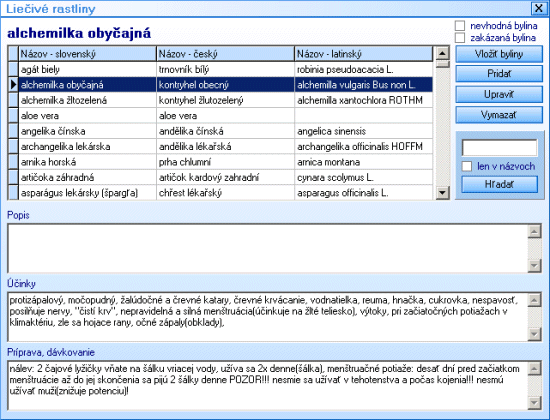Click the Príprava, dávkovanie scrollbar up arrow

[x=534, y=369]
